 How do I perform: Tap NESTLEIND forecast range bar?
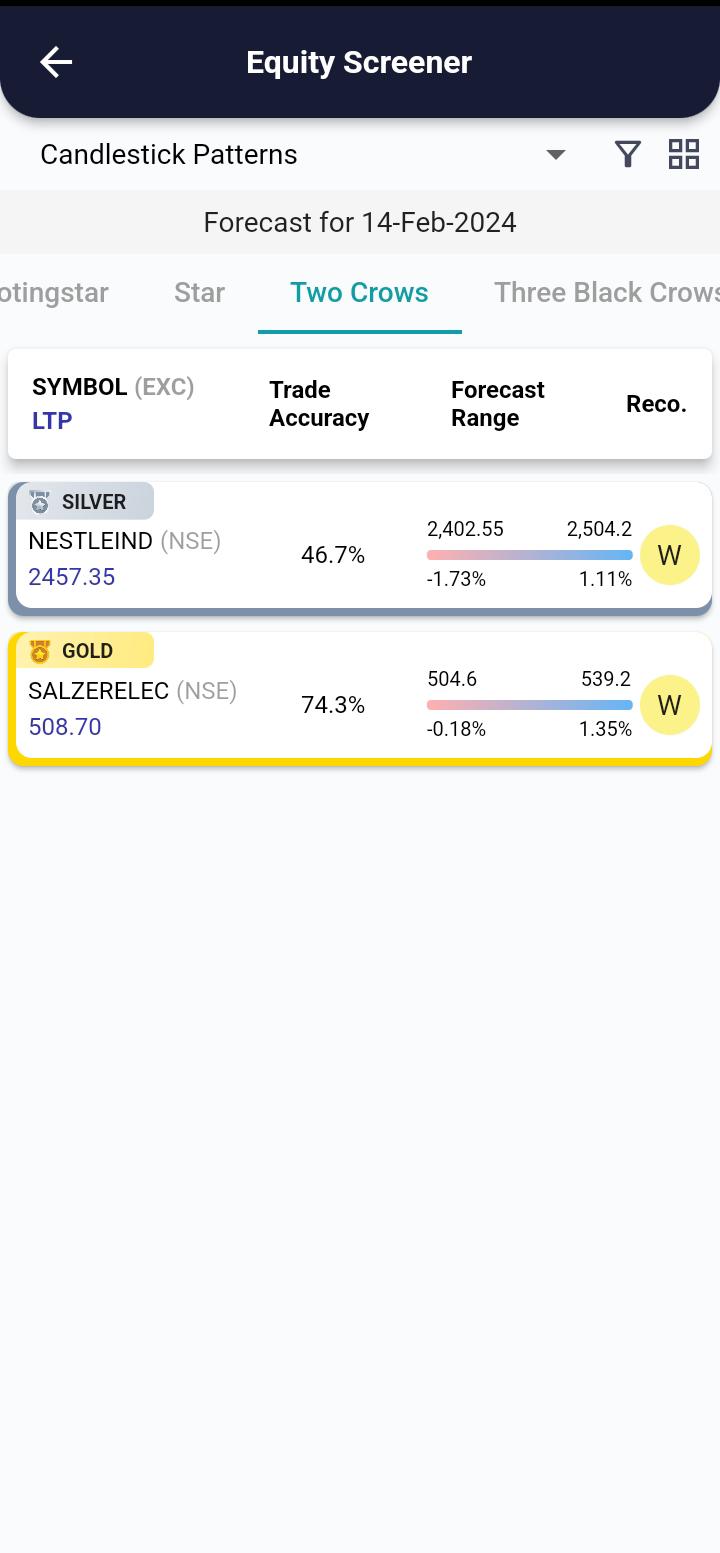click(x=529, y=555)
